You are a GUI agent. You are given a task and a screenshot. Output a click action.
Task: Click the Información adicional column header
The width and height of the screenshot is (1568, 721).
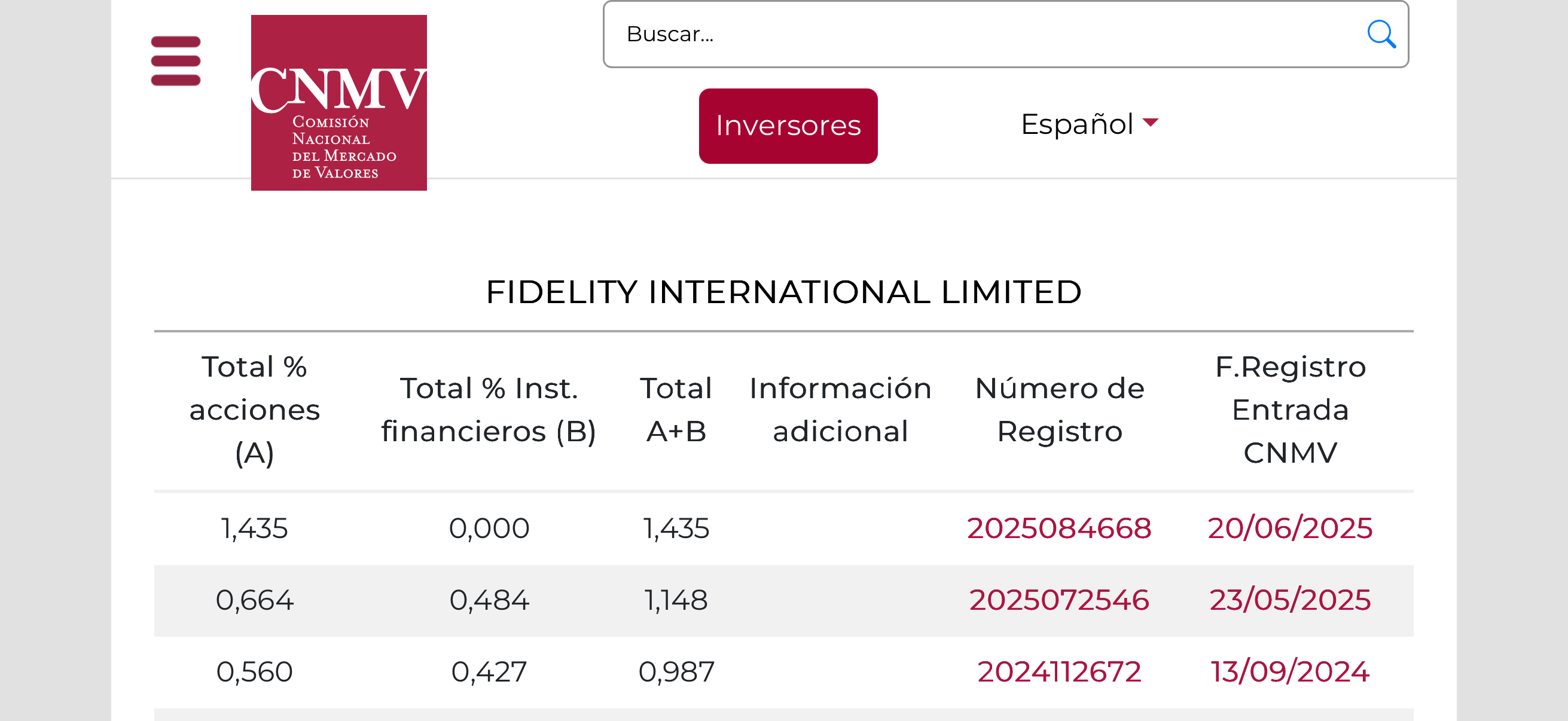tap(841, 410)
